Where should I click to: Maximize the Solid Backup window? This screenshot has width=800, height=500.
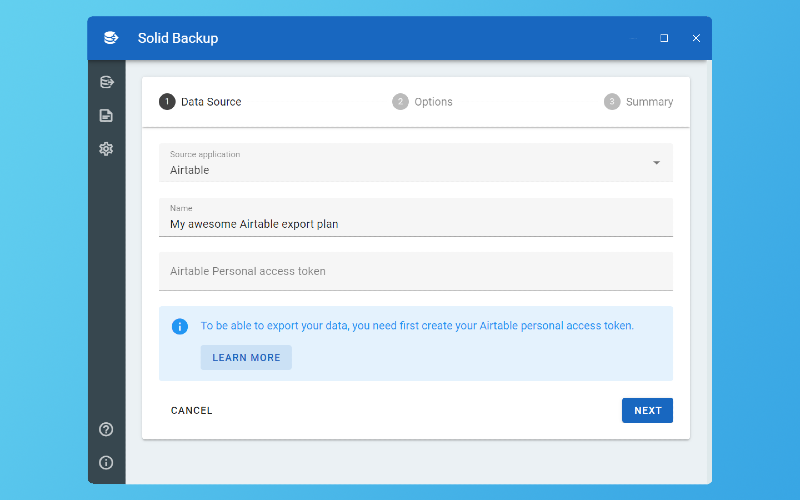pyautogui.click(x=664, y=38)
